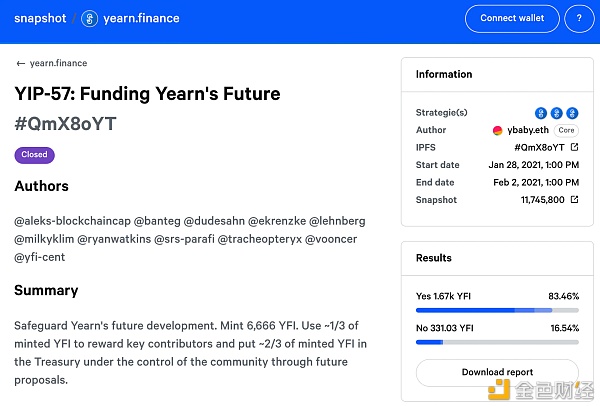
Task: Go to snapshot home in header
Action: [x=40, y=18]
